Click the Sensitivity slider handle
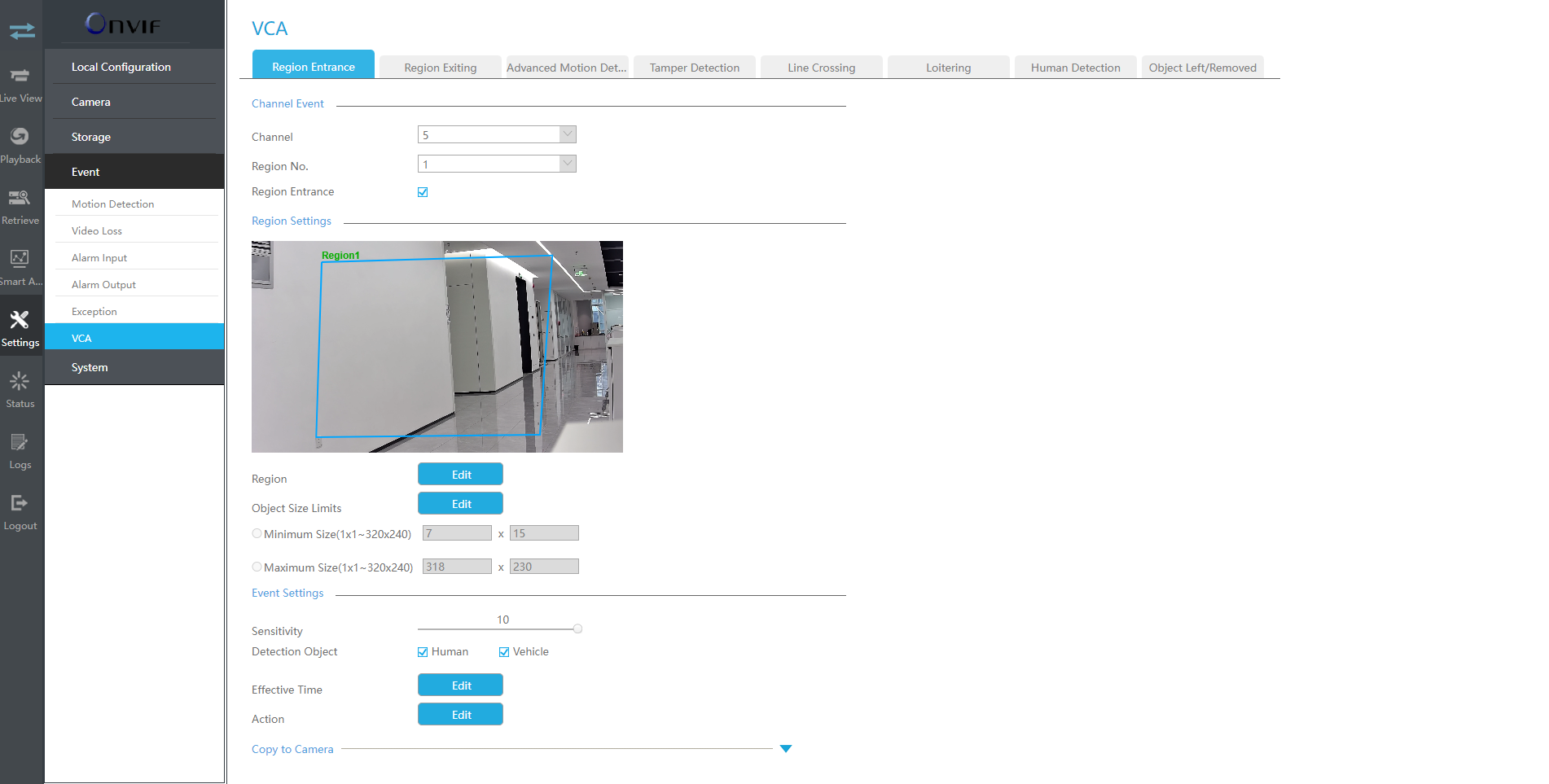Viewport: 1549px width, 784px height. tap(577, 629)
